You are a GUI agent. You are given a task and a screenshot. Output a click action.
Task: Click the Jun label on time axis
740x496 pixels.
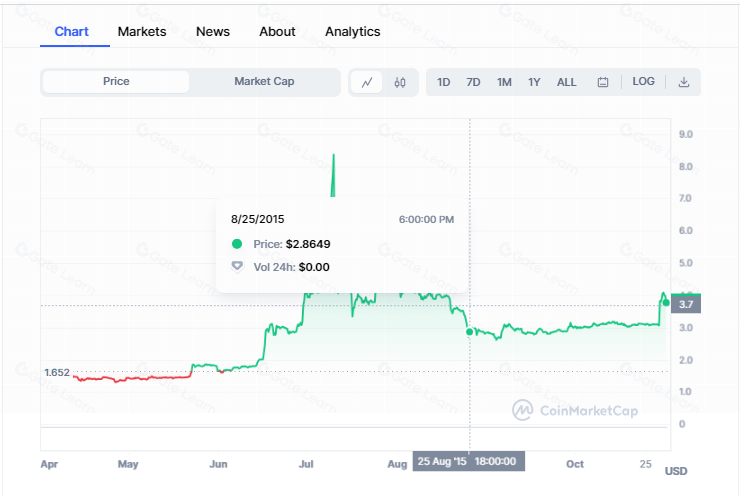(x=218, y=464)
